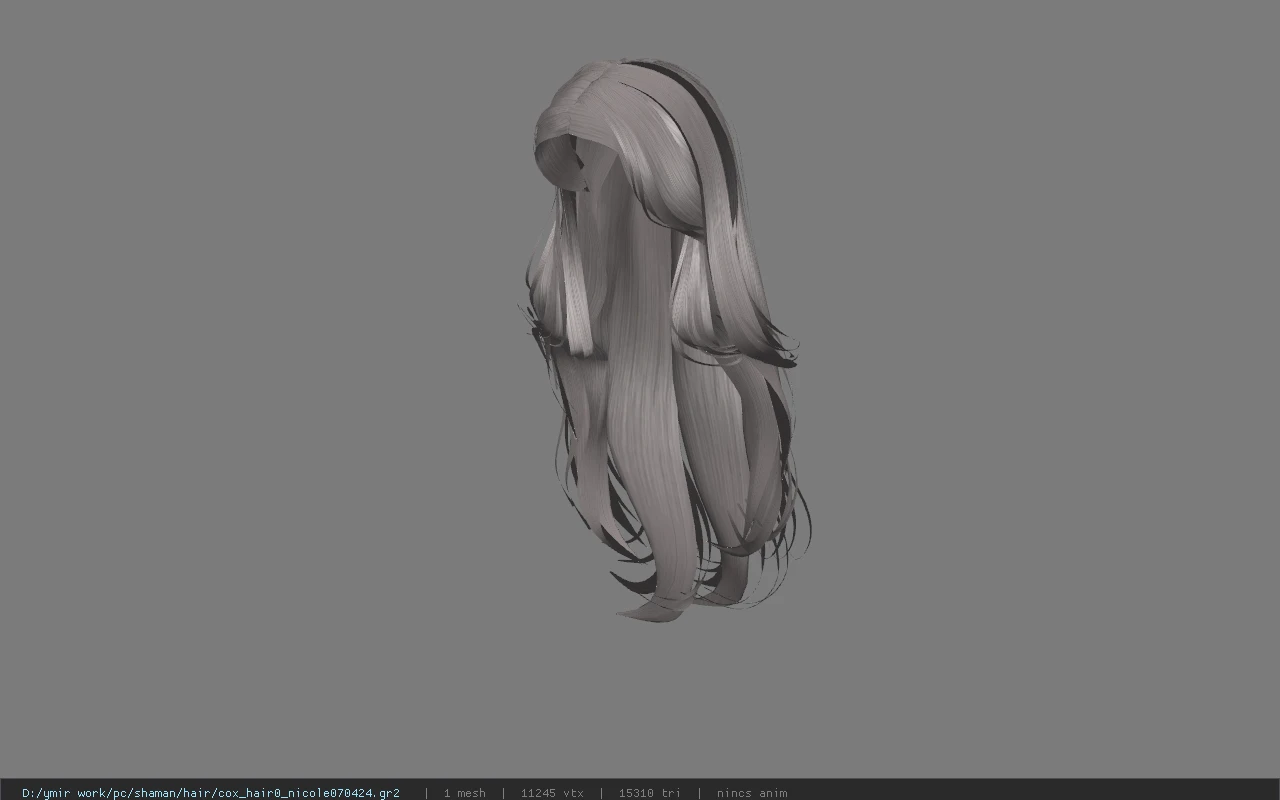Viewport: 1280px width, 800px height.
Task: Click the 'nincs anim' status entry
Action: 752,793
